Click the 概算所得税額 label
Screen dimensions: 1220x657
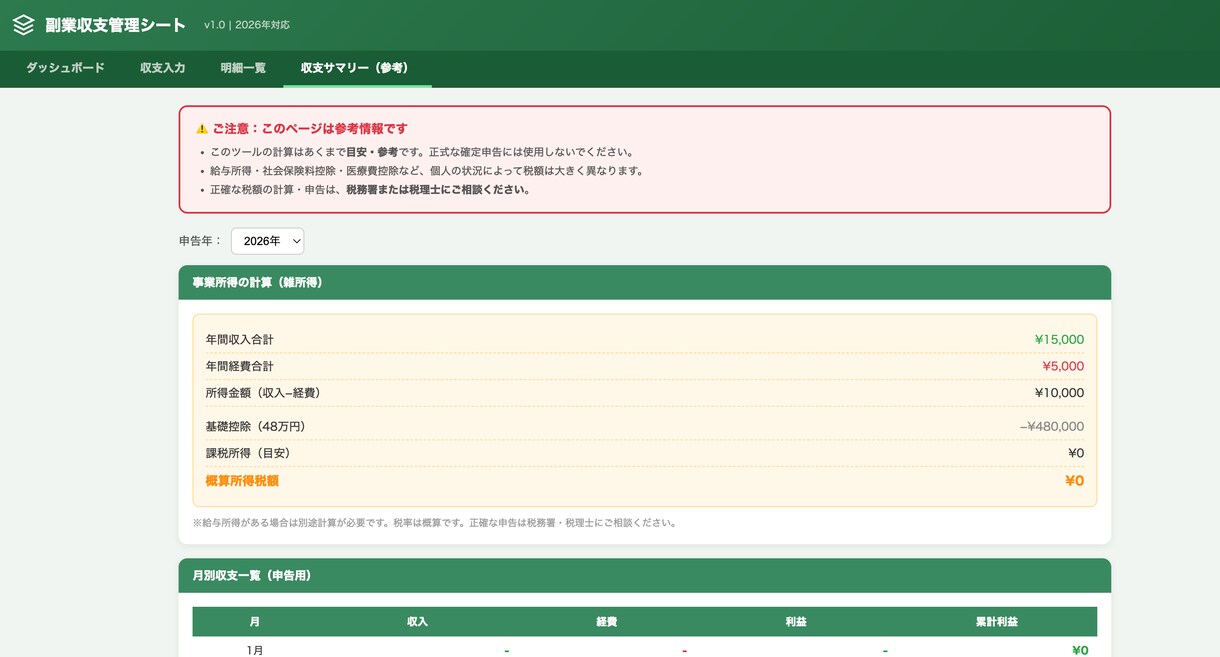pos(242,481)
